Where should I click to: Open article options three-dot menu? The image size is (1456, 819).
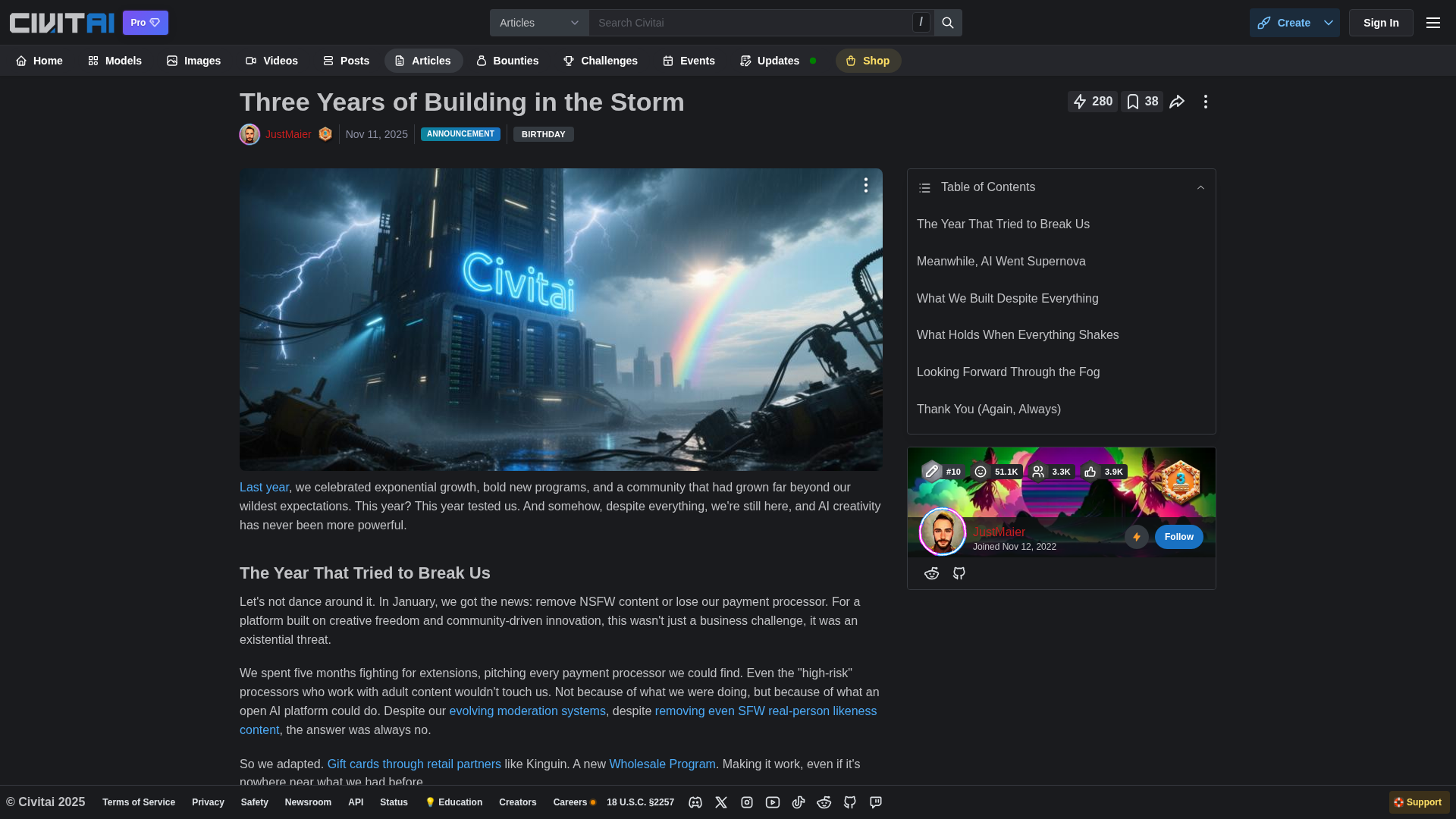(1205, 102)
